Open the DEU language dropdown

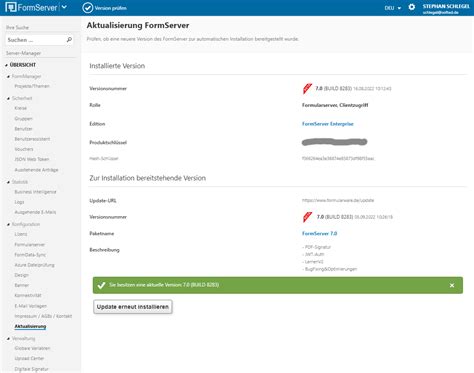tap(393, 8)
